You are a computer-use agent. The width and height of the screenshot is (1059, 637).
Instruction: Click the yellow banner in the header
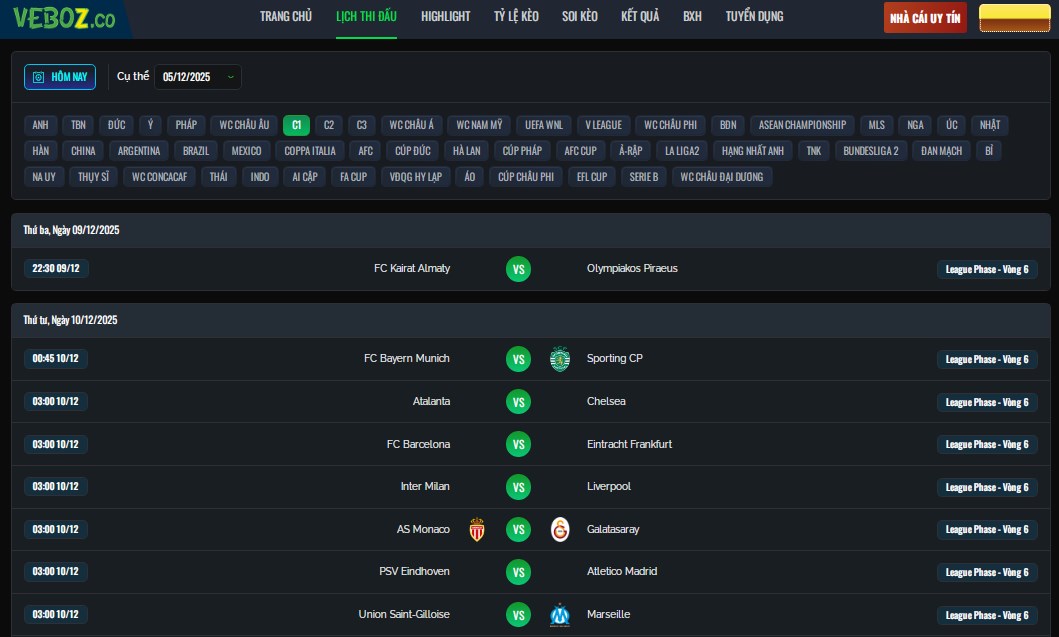coord(1013,18)
